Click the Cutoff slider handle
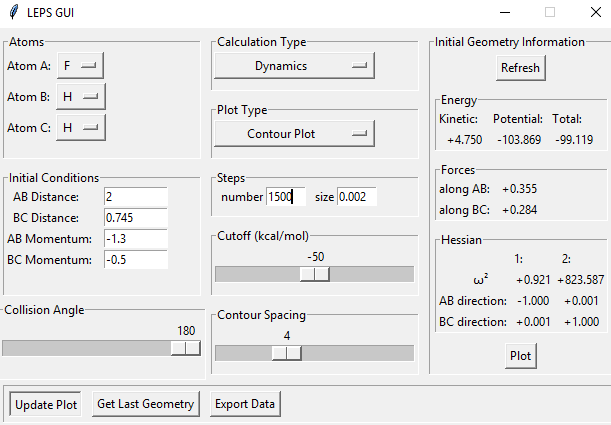Viewport: 611px width, 425px height. [315, 274]
